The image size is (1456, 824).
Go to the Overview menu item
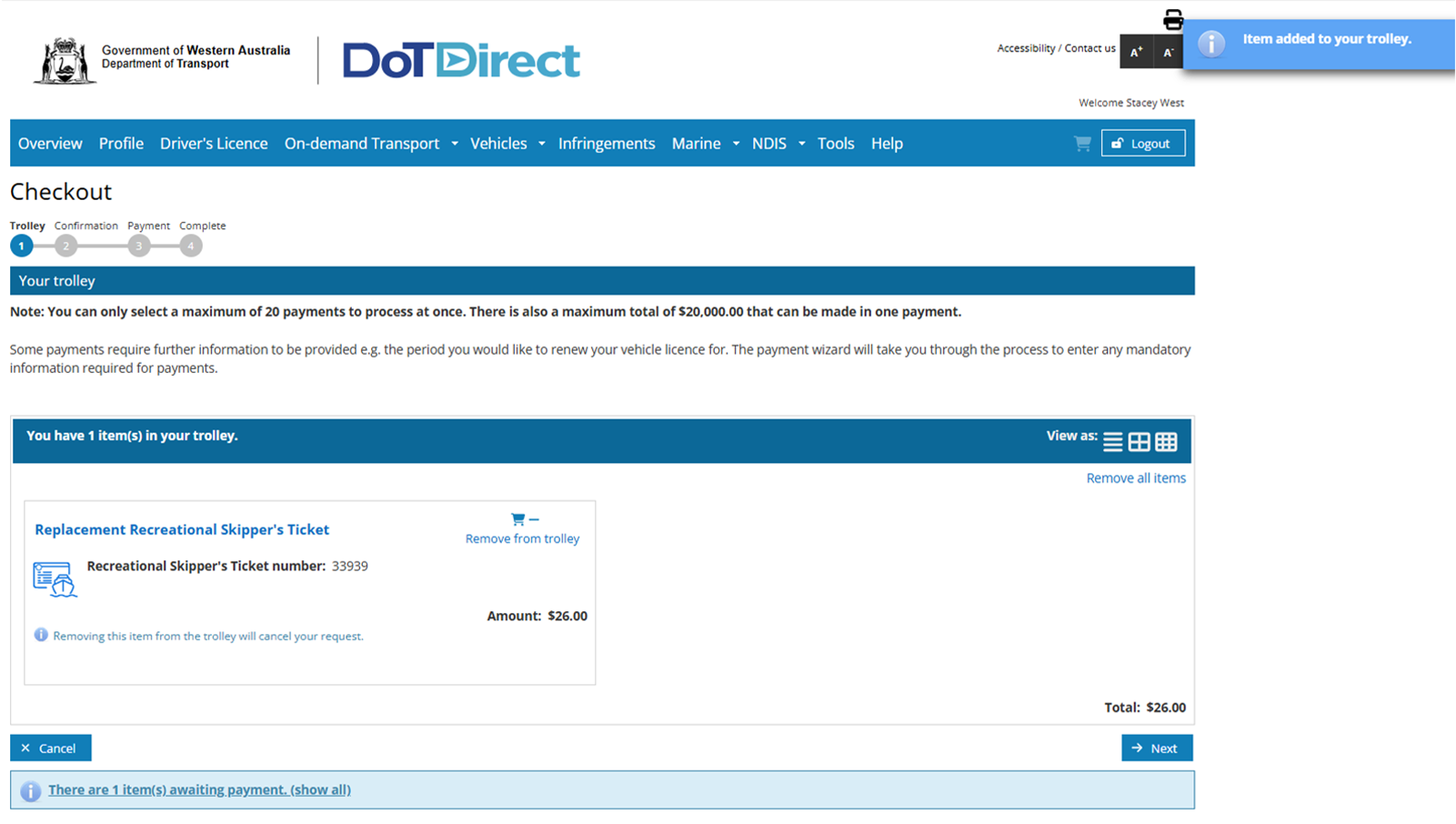click(50, 144)
